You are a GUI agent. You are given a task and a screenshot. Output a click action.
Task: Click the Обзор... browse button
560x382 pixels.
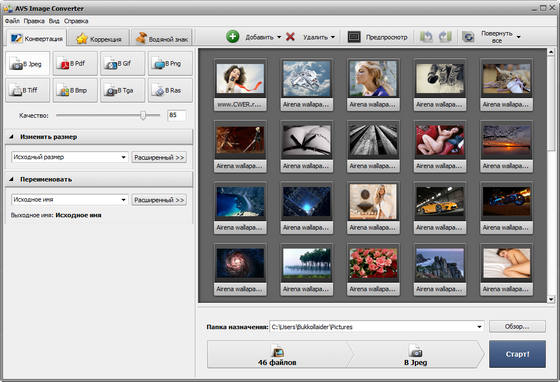[x=517, y=327]
